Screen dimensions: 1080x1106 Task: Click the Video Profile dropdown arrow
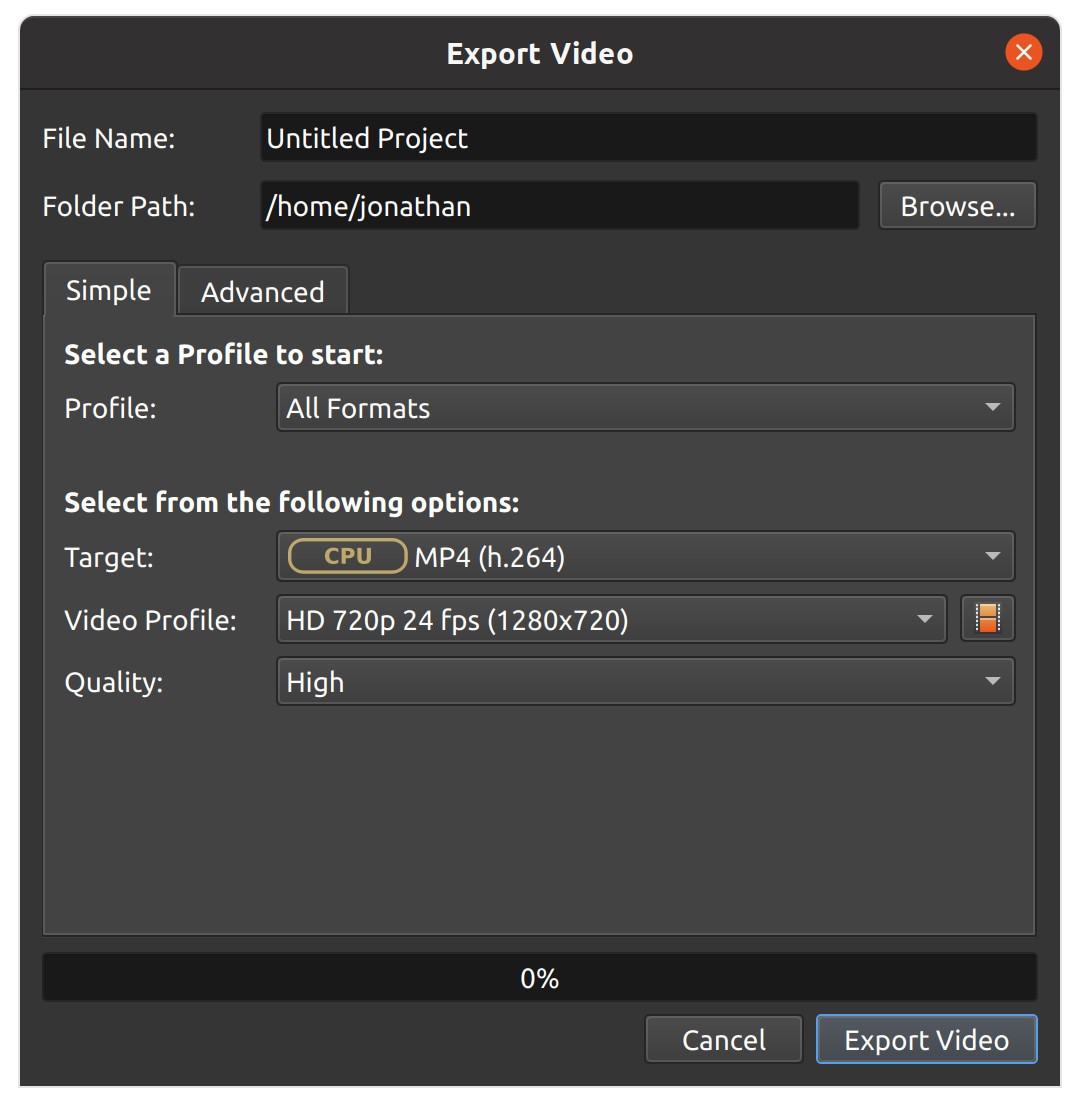point(925,619)
